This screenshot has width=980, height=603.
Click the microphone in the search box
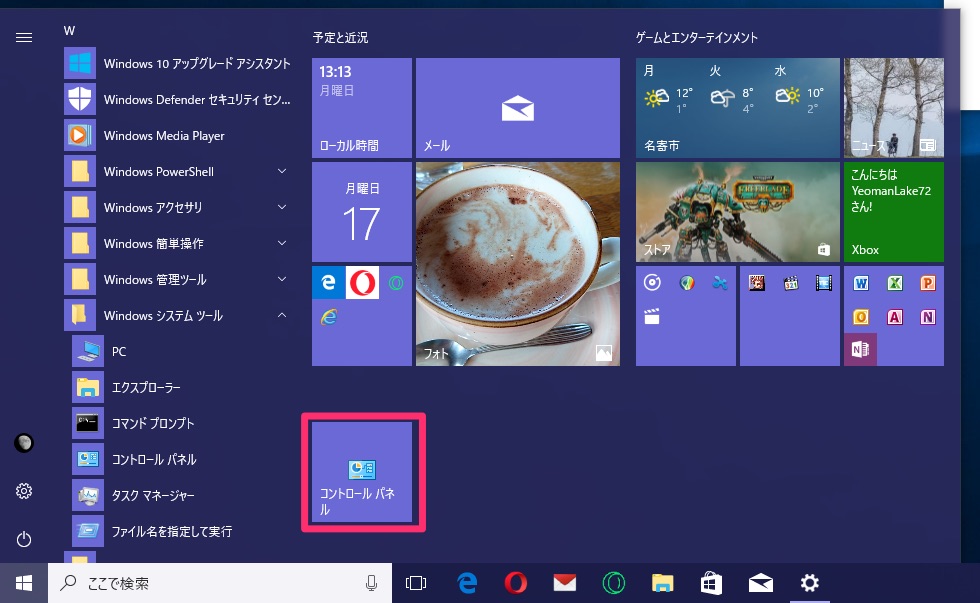point(371,583)
